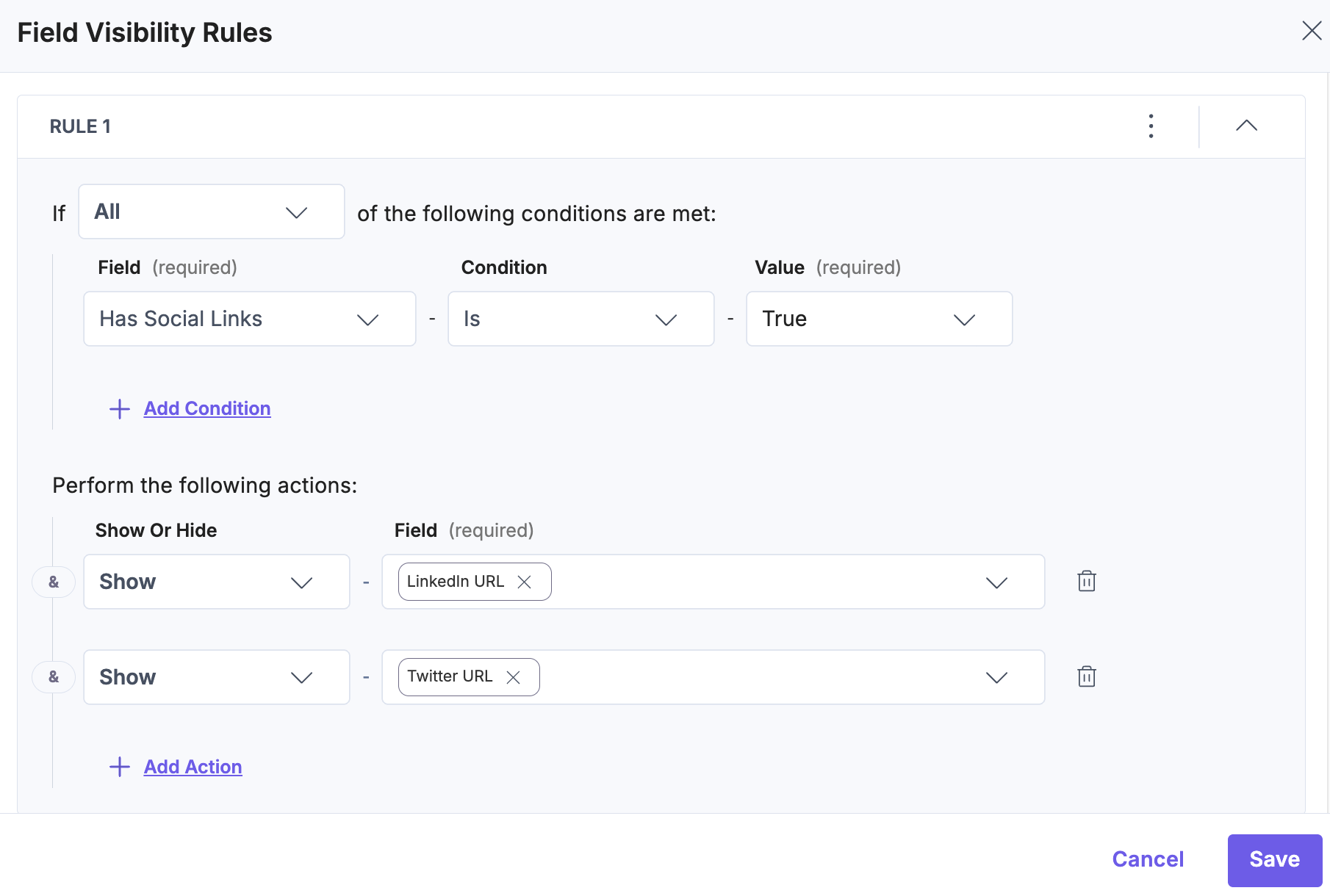Click the ampersand badge on LinkedIn row

point(54,582)
